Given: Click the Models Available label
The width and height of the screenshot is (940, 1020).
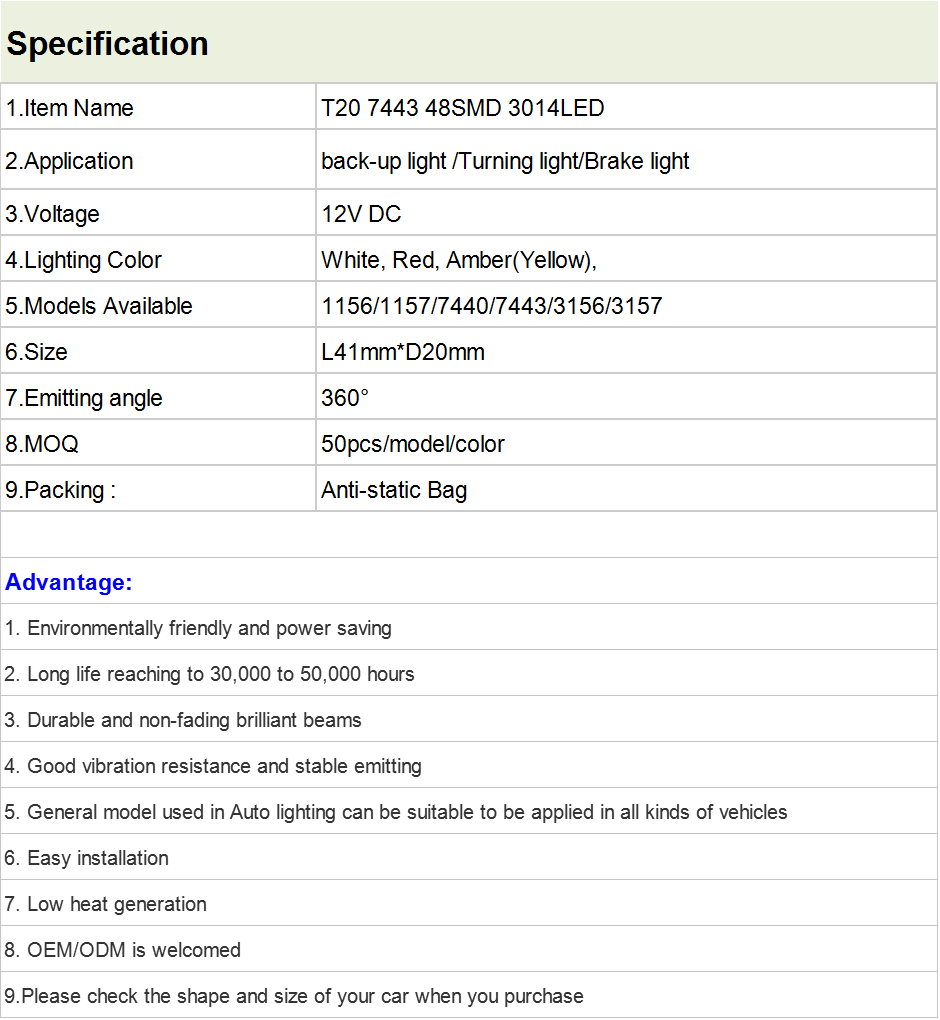Looking at the screenshot, I should 99,306.
